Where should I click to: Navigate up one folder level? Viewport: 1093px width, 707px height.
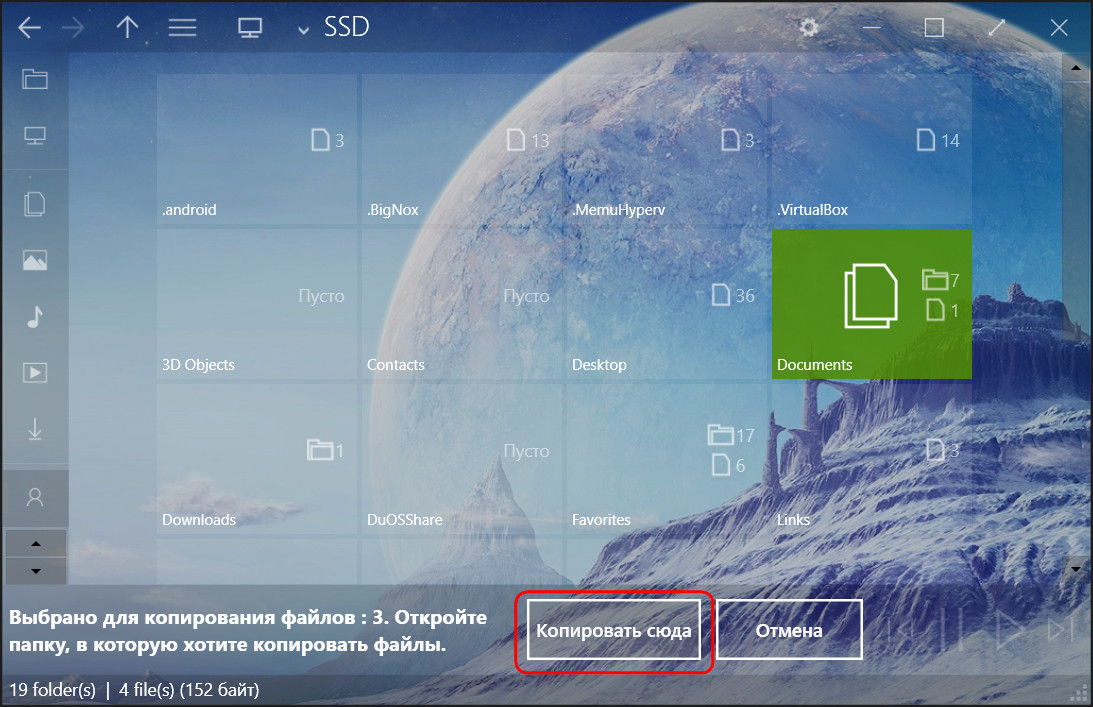click(x=127, y=28)
